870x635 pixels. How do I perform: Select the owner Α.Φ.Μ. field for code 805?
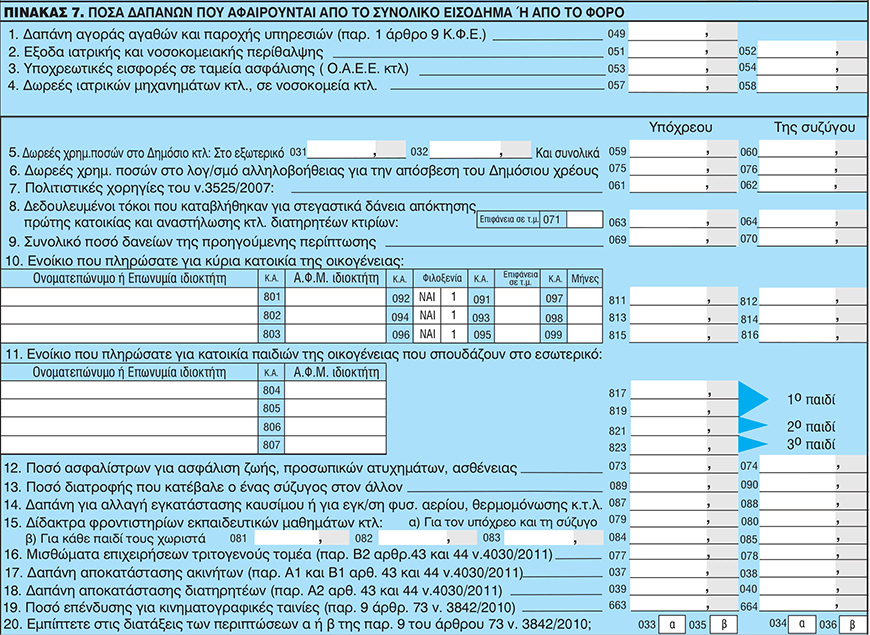coord(335,409)
